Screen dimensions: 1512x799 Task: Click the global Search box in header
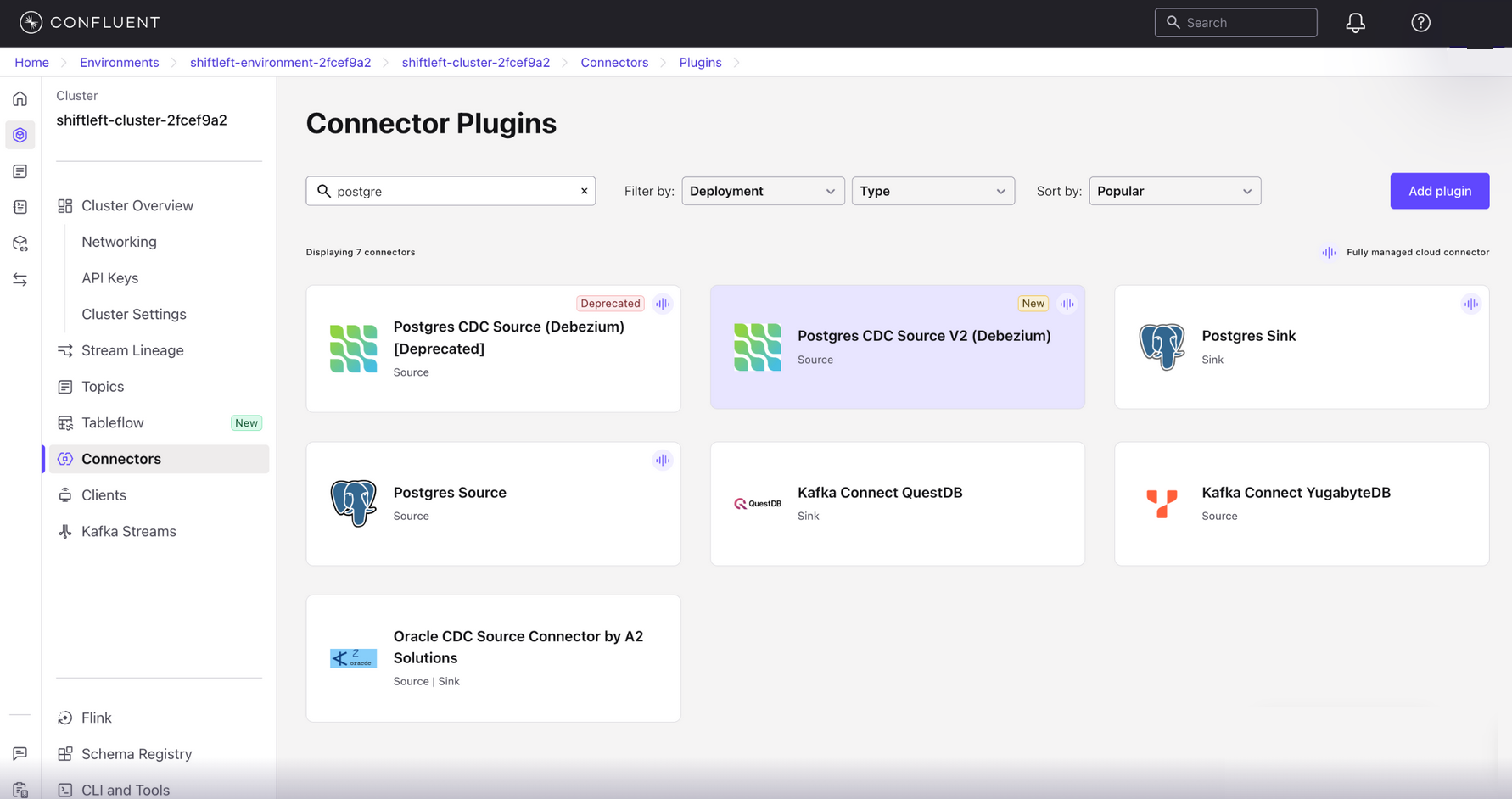pyautogui.click(x=1235, y=23)
